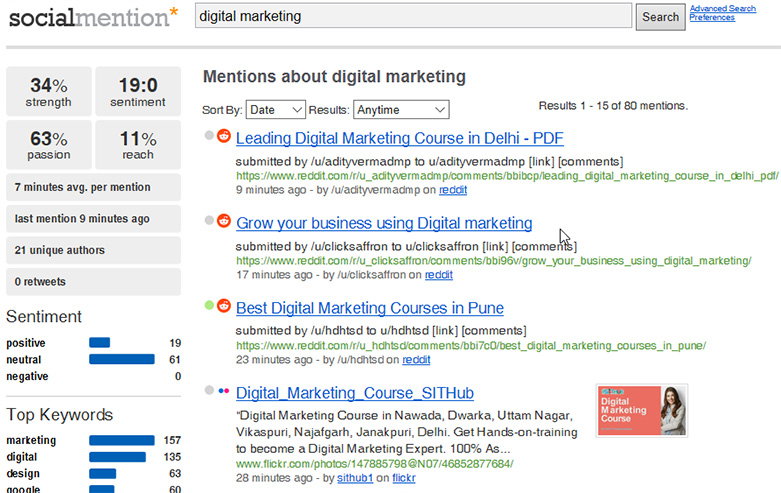Click the positive sentiment bar

100,343
